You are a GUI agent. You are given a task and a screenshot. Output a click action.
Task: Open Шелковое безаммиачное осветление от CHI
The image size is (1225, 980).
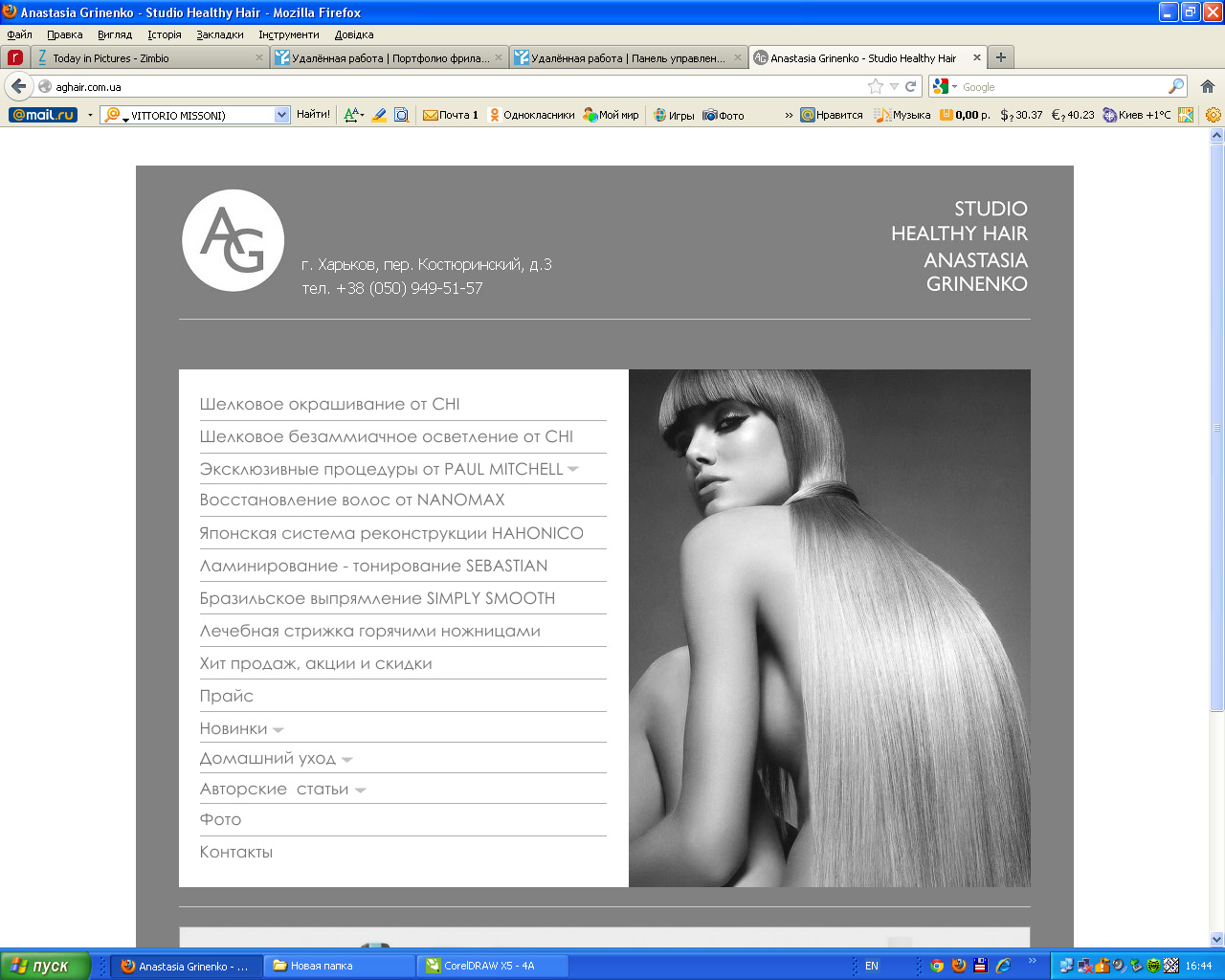[x=387, y=436]
